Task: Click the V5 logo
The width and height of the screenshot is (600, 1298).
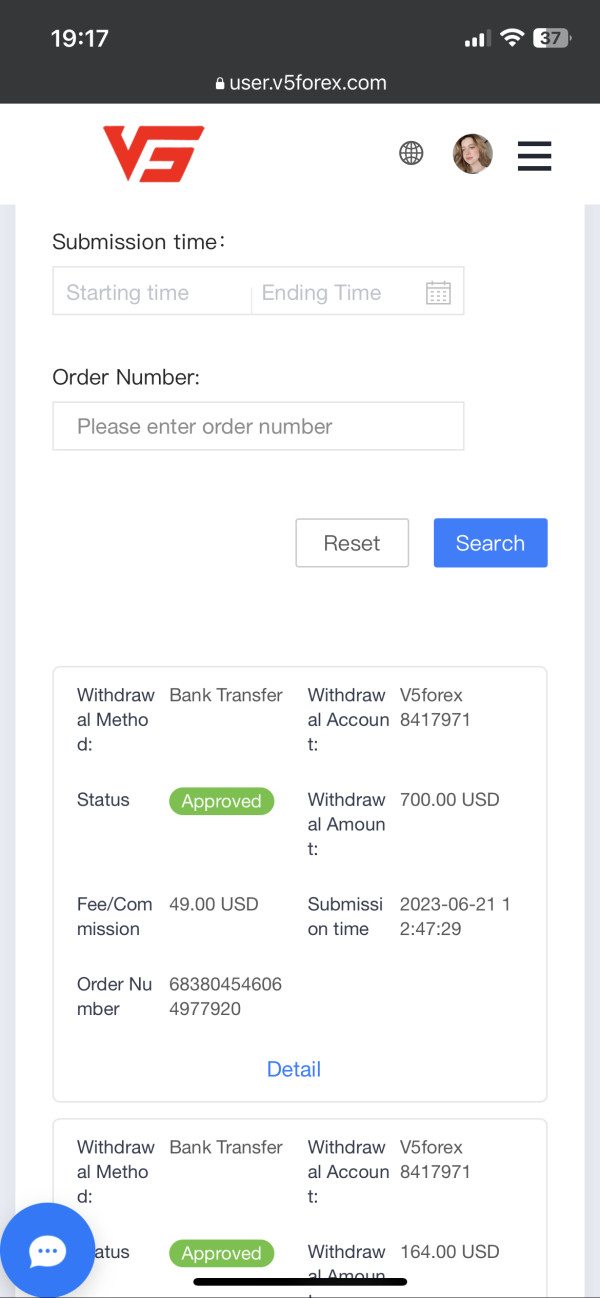Action: [153, 154]
